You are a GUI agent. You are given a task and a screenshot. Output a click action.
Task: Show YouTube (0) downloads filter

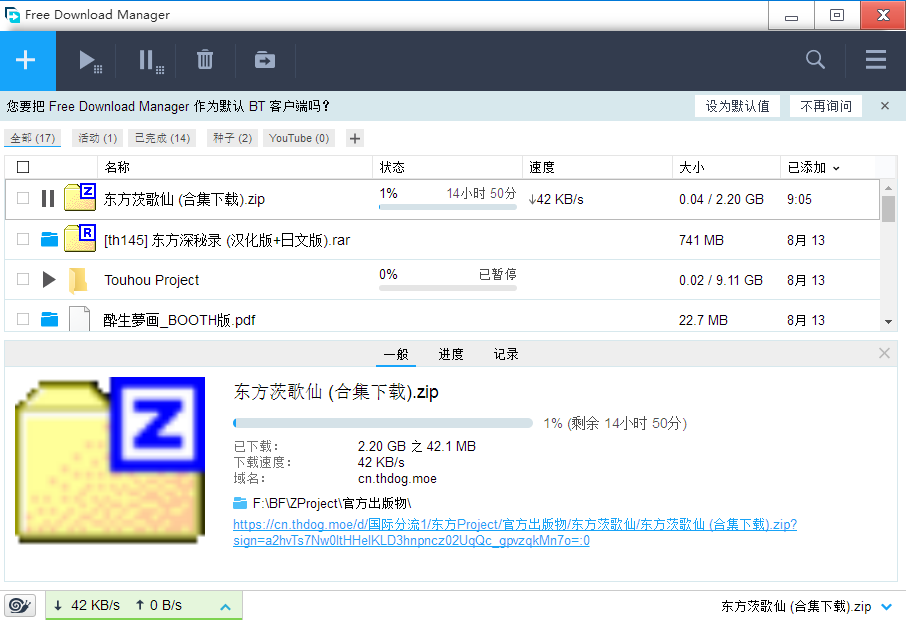tap(299, 138)
